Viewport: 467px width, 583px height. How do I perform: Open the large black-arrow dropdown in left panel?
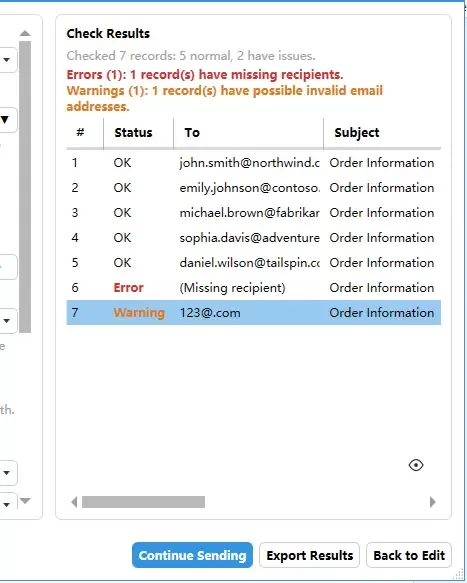[5, 120]
